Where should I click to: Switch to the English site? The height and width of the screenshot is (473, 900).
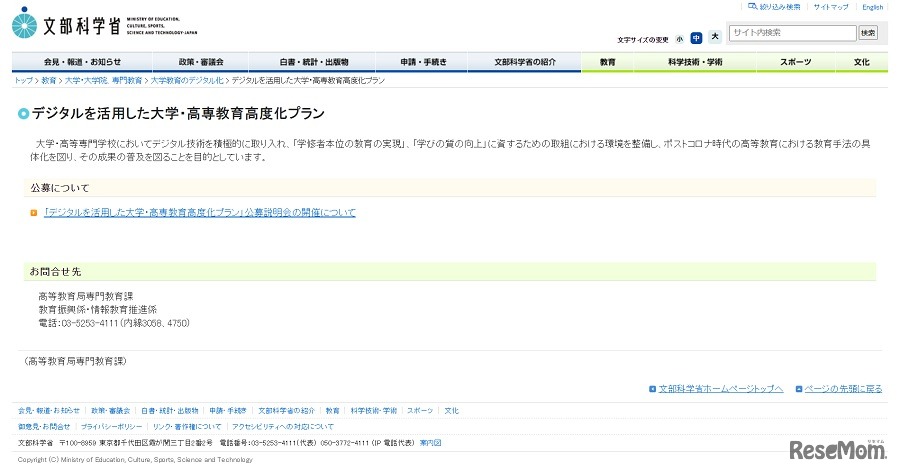point(872,7)
